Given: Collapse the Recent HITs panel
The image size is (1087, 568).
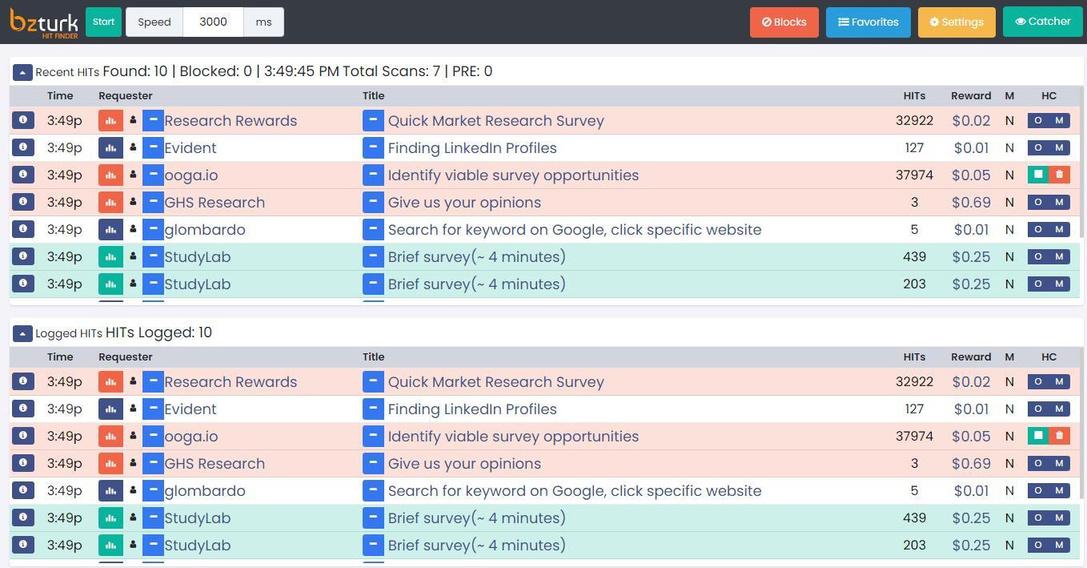Looking at the screenshot, I should [x=22, y=72].
